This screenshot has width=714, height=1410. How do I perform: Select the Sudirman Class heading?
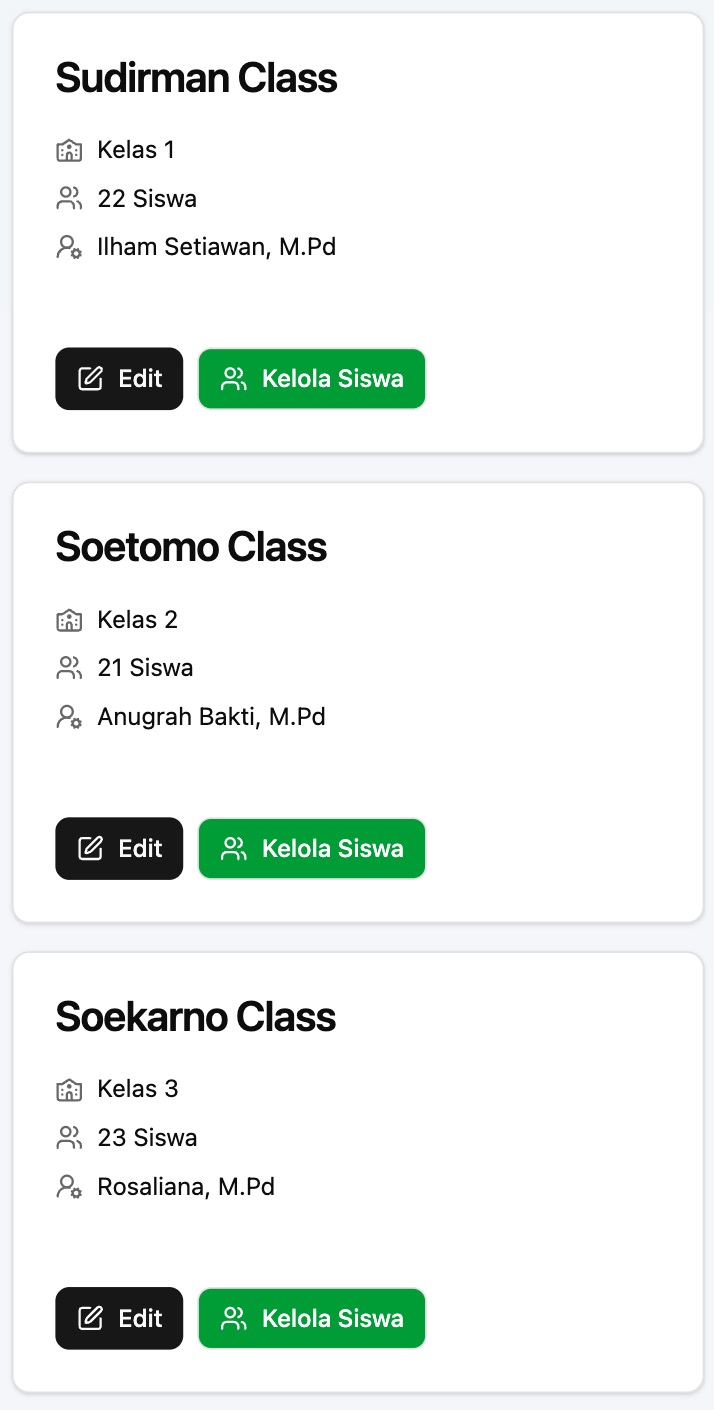pos(196,78)
